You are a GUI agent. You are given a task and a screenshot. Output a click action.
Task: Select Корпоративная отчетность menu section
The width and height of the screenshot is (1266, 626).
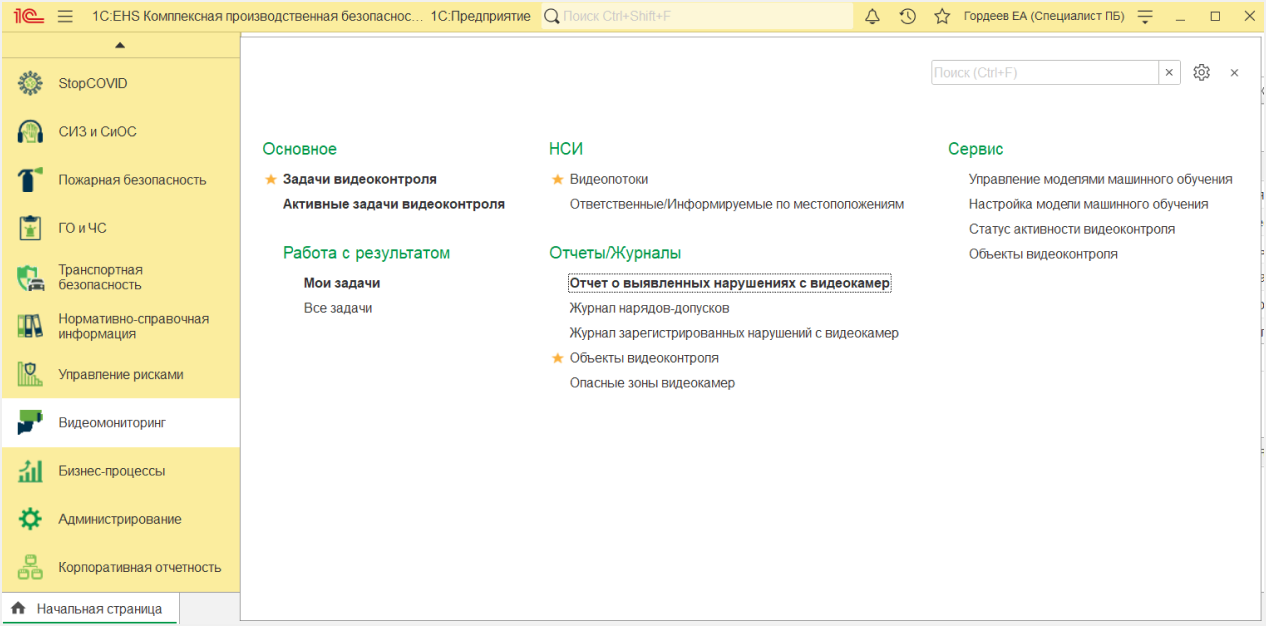[x=139, y=567]
